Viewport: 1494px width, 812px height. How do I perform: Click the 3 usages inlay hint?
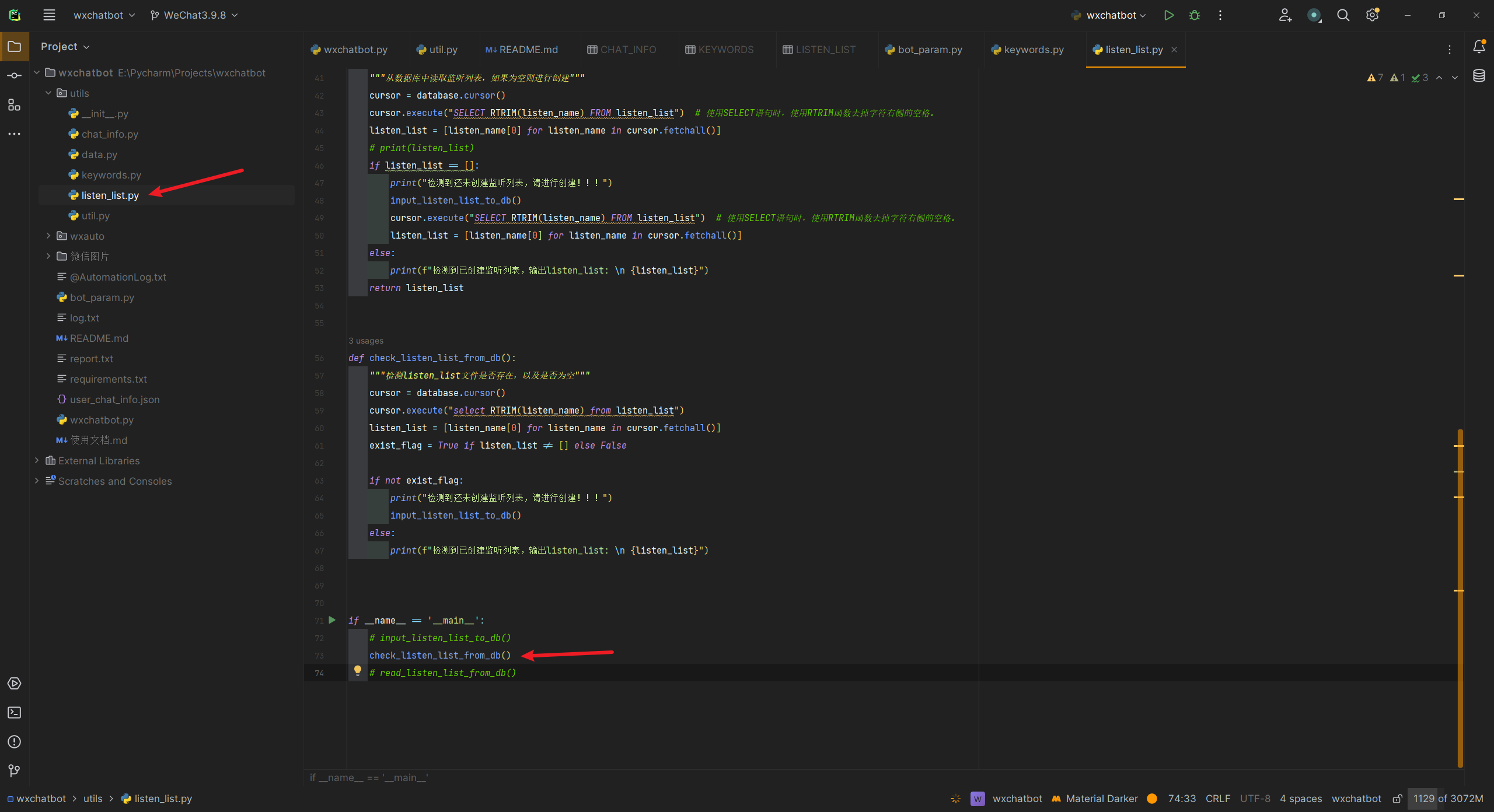[366, 341]
